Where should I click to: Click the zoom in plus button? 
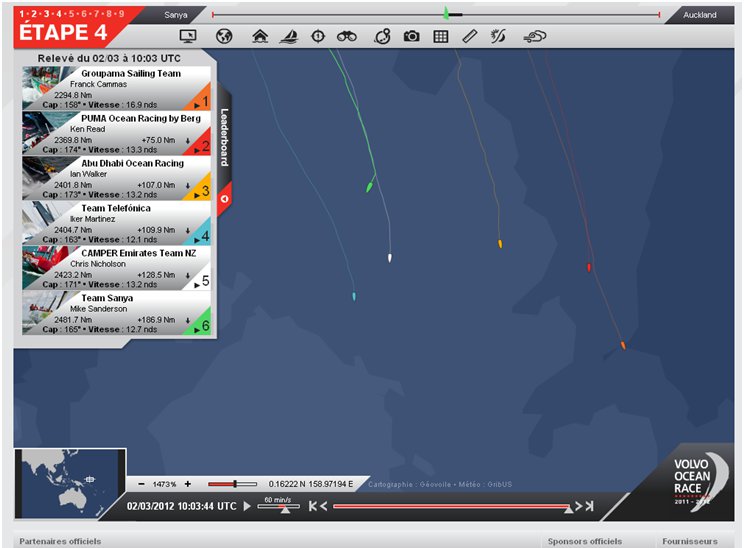(188, 484)
